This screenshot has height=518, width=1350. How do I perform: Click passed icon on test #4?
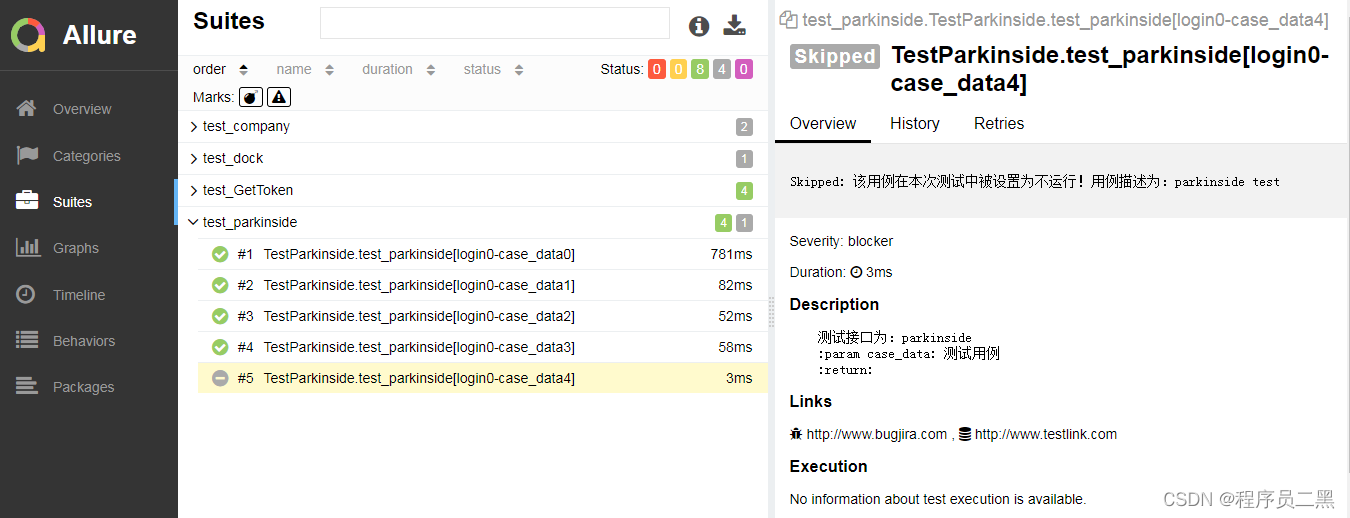pyautogui.click(x=220, y=347)
